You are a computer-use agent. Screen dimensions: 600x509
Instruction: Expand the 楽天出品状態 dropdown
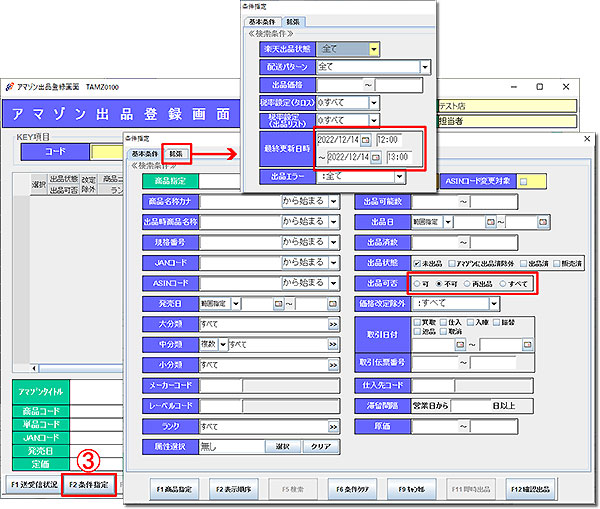pyautogui.click(x=373, y=48)
